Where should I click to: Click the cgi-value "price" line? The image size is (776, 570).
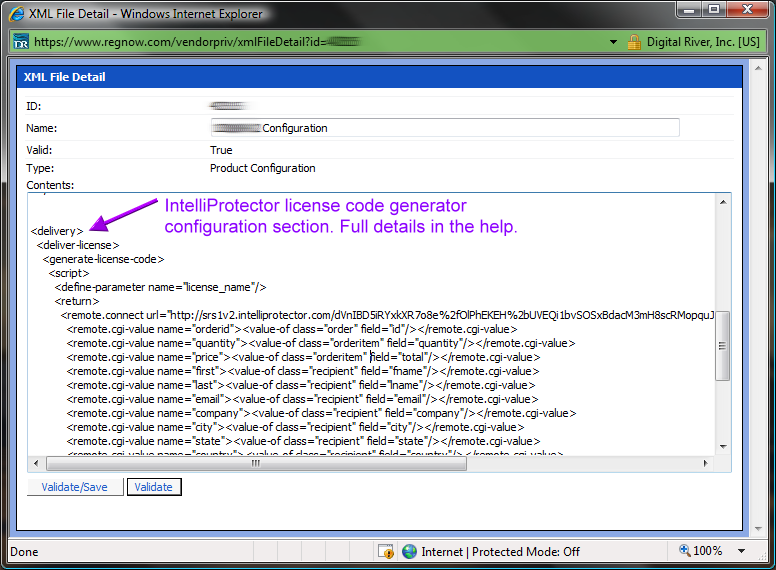[x=303, y=357]
